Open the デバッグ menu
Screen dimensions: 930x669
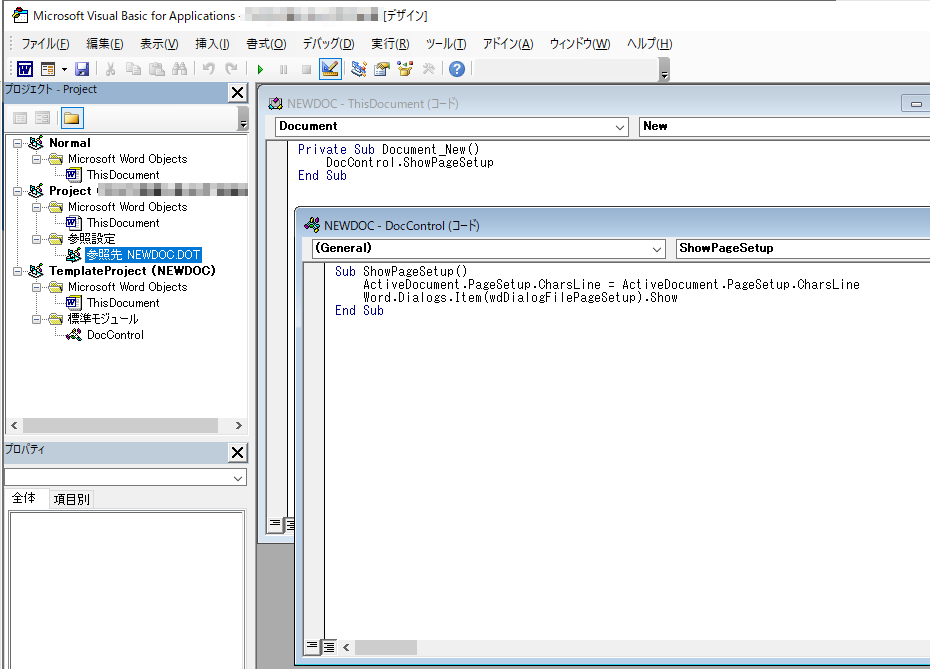tap(328, 44)
